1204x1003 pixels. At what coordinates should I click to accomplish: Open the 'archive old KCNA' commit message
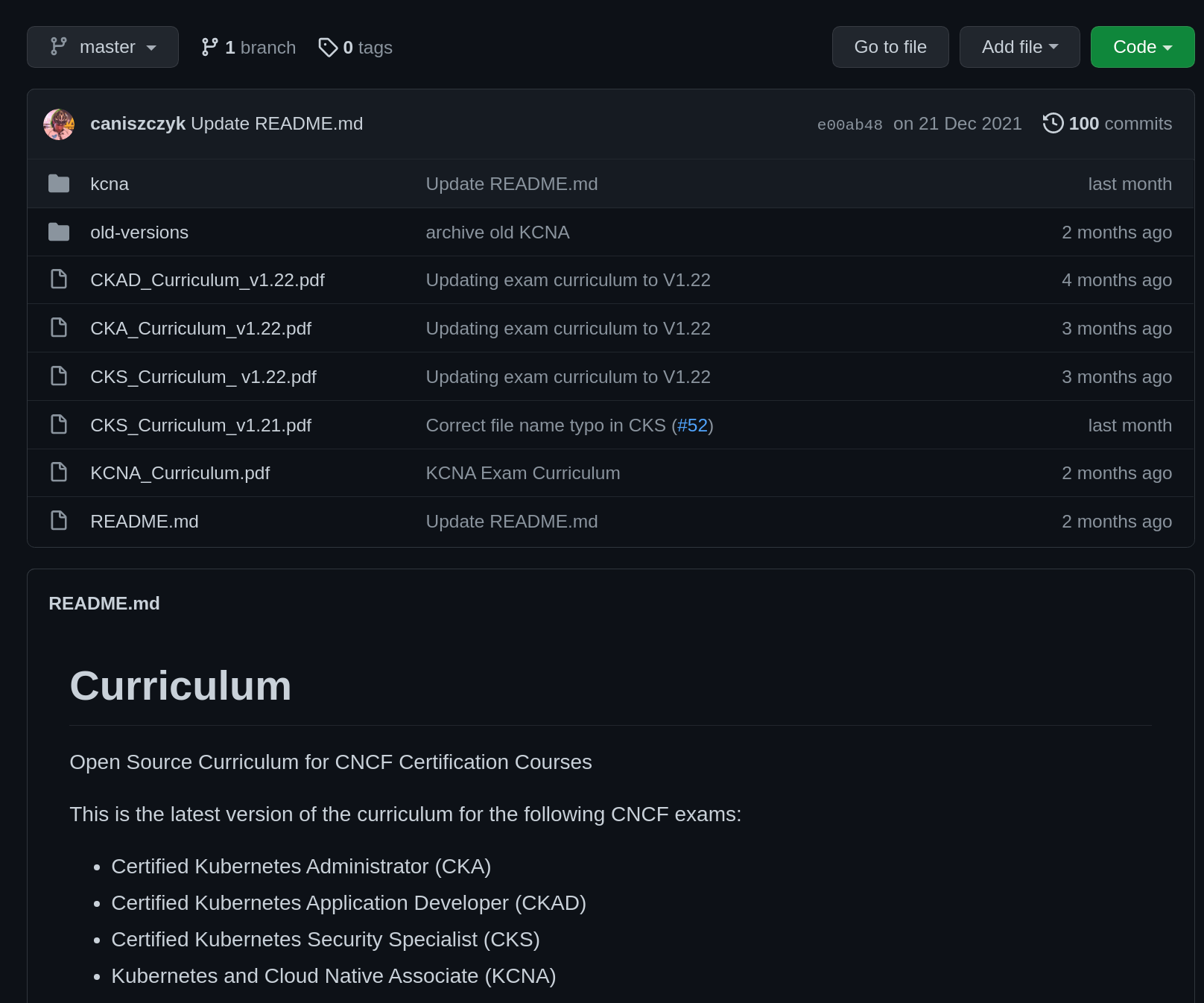[498, 232]
